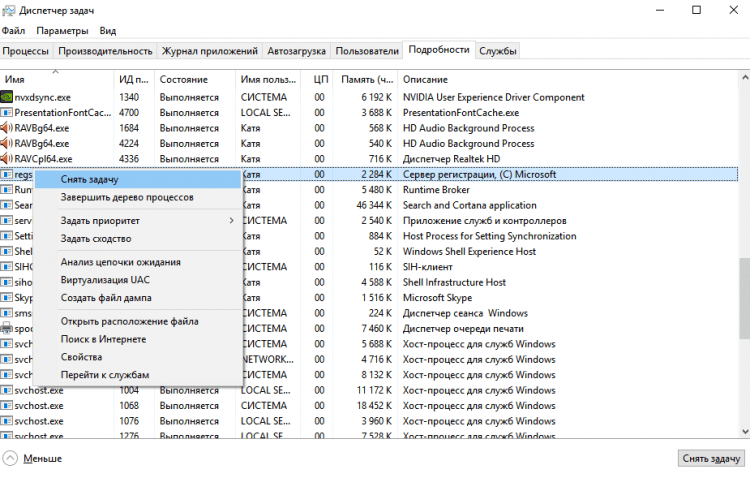Viewport: 750px width, 478px height.
Task: Click Сервер регистрации, (C) Microsoft description
Action: coord(479,174)
